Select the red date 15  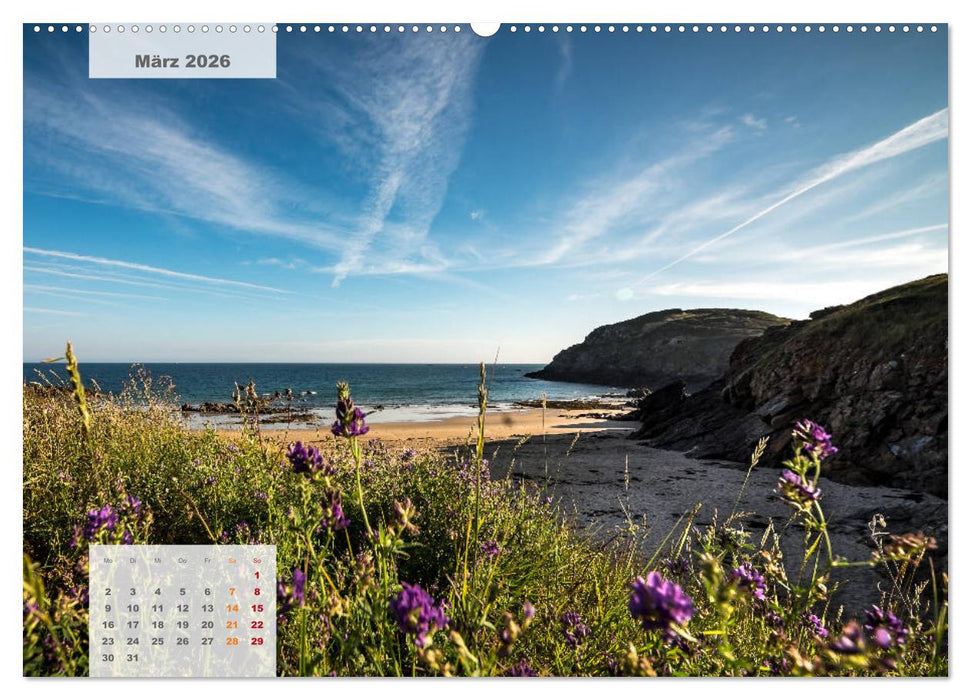258,608
